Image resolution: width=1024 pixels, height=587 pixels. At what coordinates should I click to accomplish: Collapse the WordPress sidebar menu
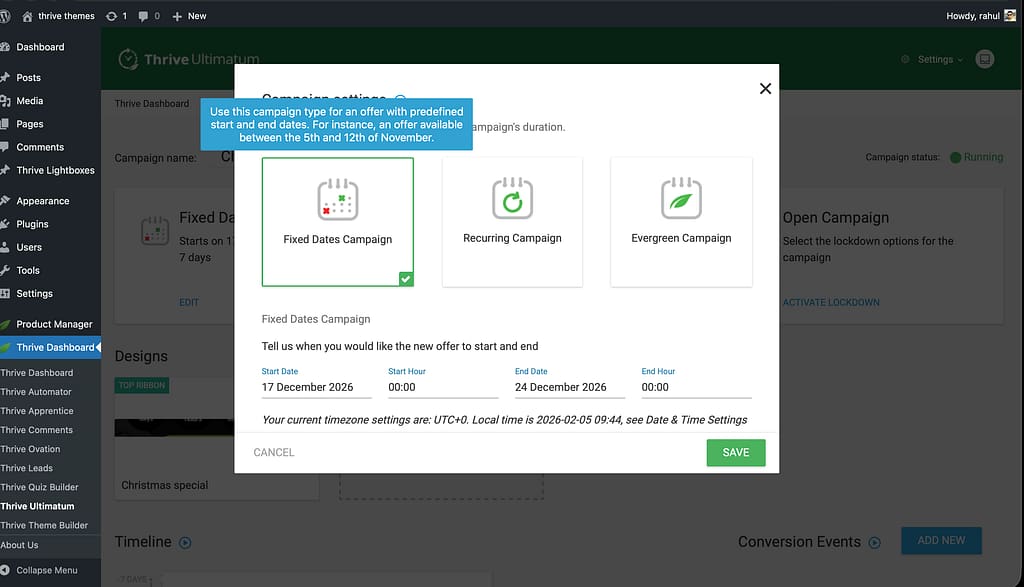[46, 570]
